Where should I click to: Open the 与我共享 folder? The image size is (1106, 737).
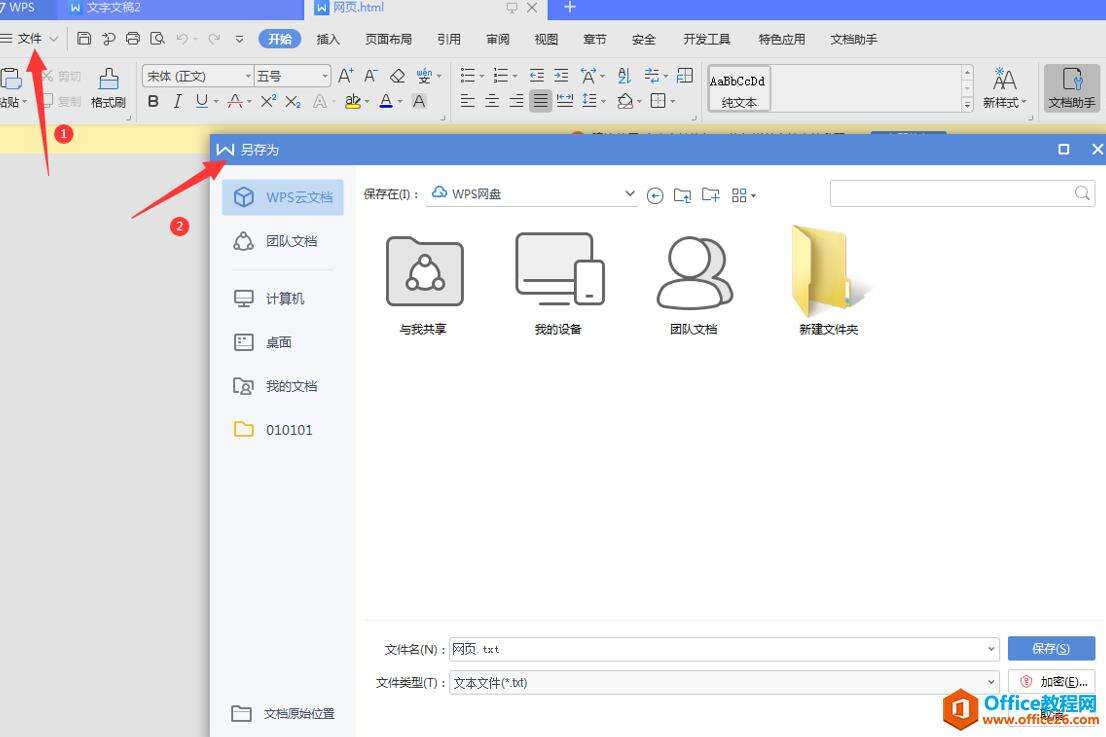click(x=424, y=286)
